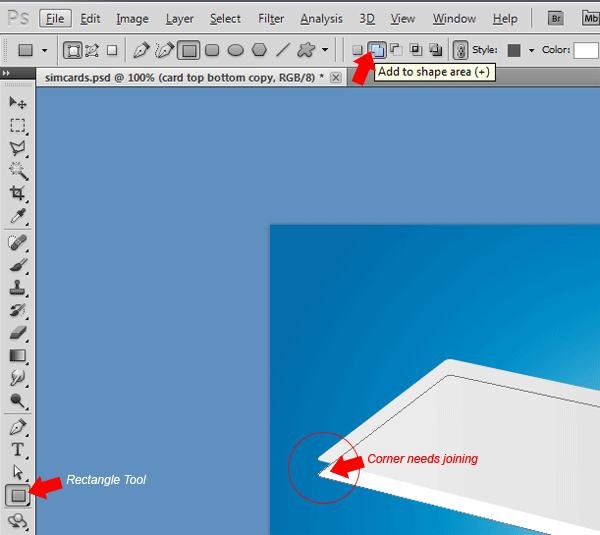Enable Fill pixels mode
Image resolution: width=600 pixels, height=535 pixels.
tap(112, 50)
